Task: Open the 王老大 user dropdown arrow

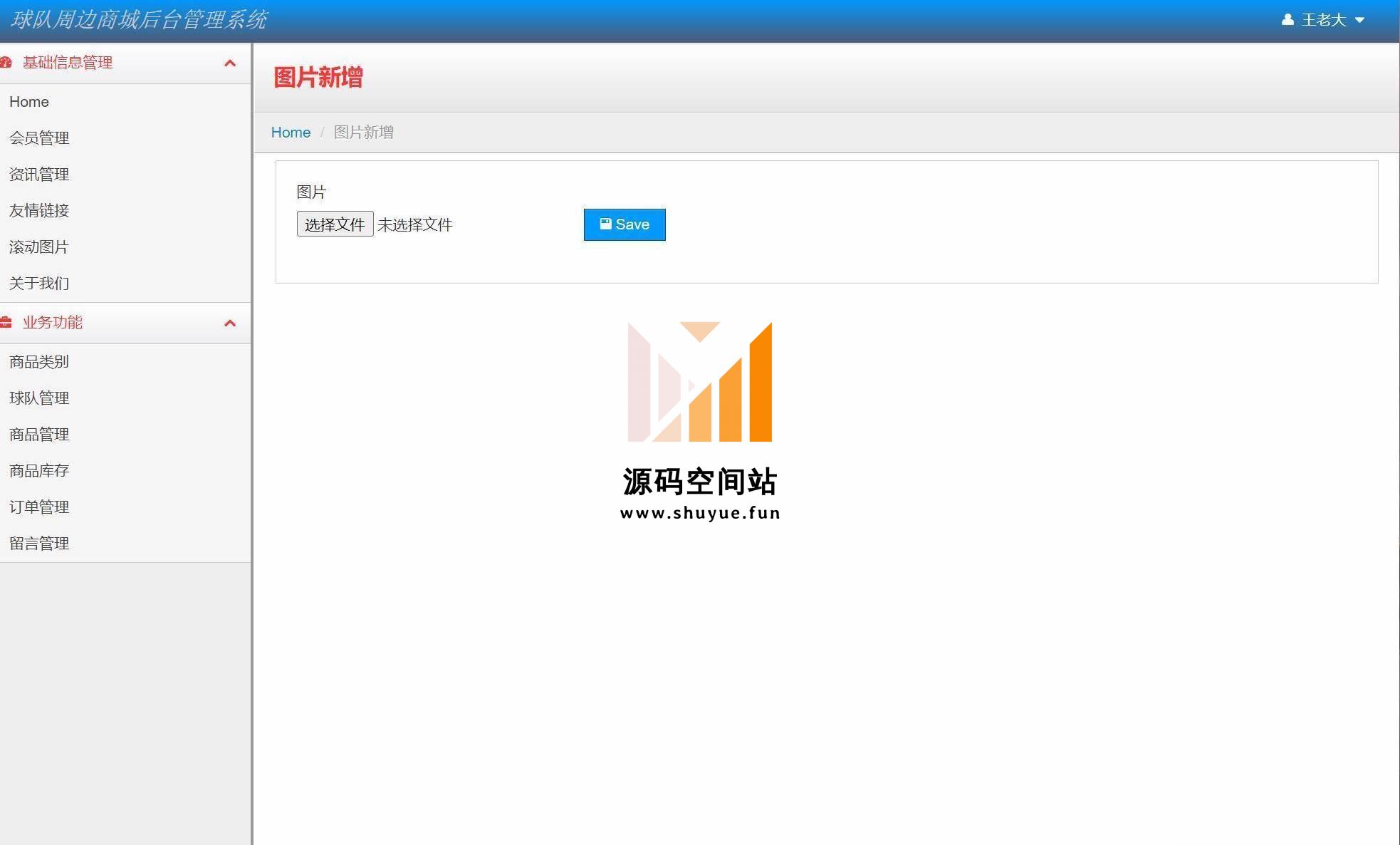Action: [1359, 20]
